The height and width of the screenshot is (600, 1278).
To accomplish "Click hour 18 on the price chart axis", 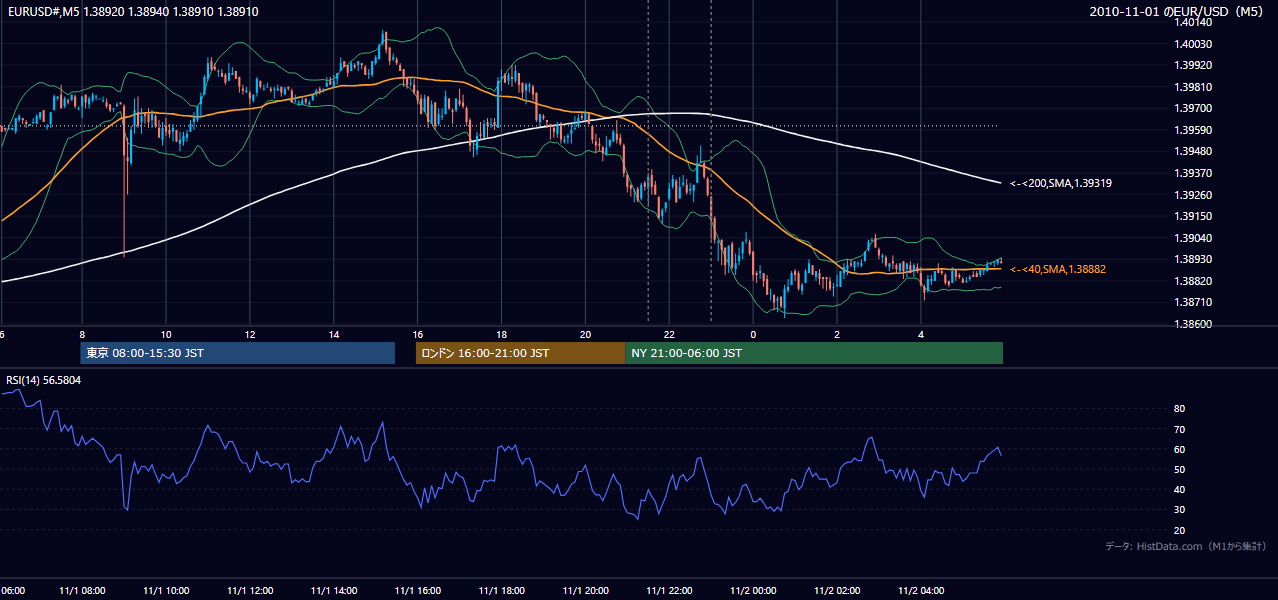I will (502, 334).
